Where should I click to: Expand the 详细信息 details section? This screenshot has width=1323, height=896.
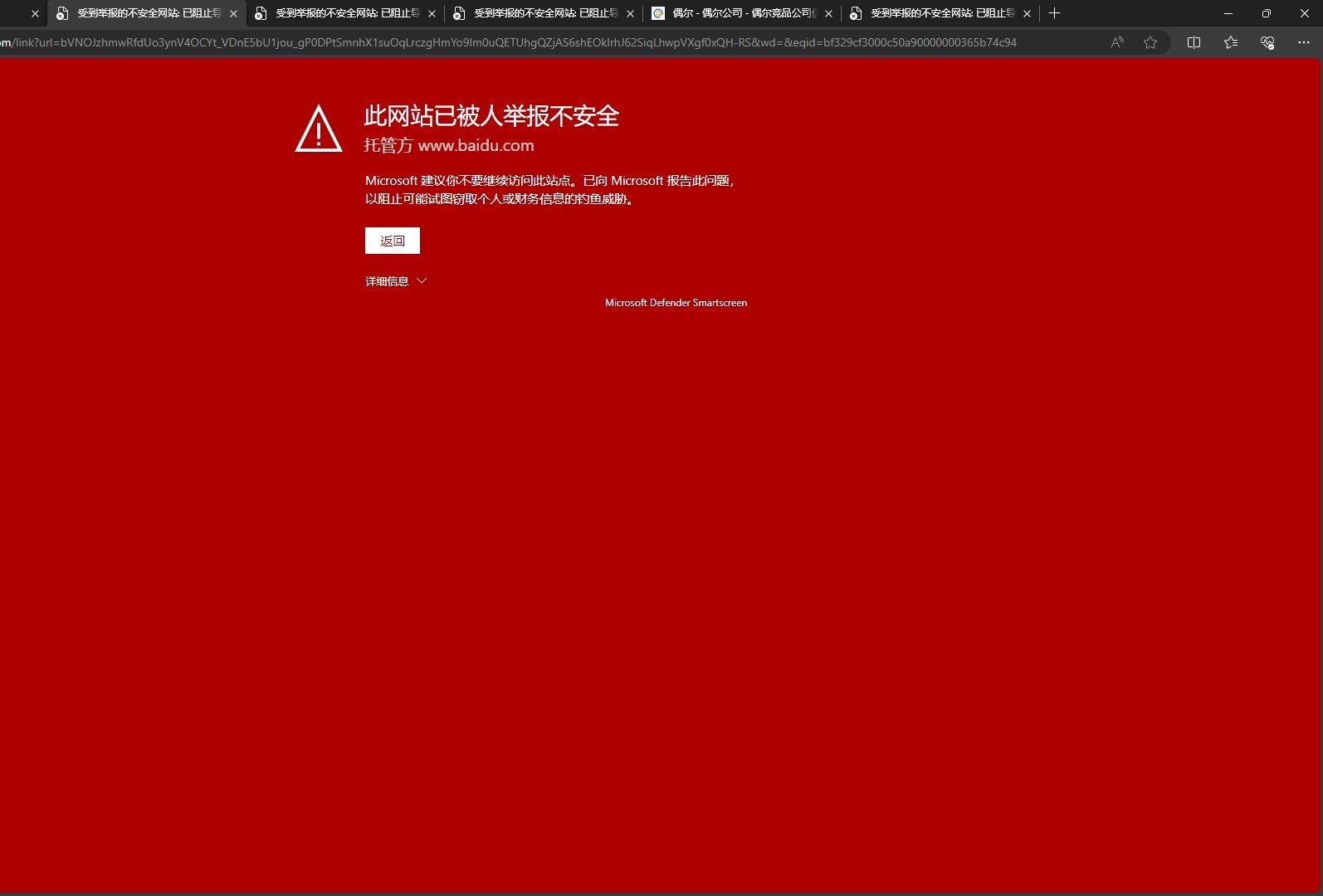(x=396, y=281)
